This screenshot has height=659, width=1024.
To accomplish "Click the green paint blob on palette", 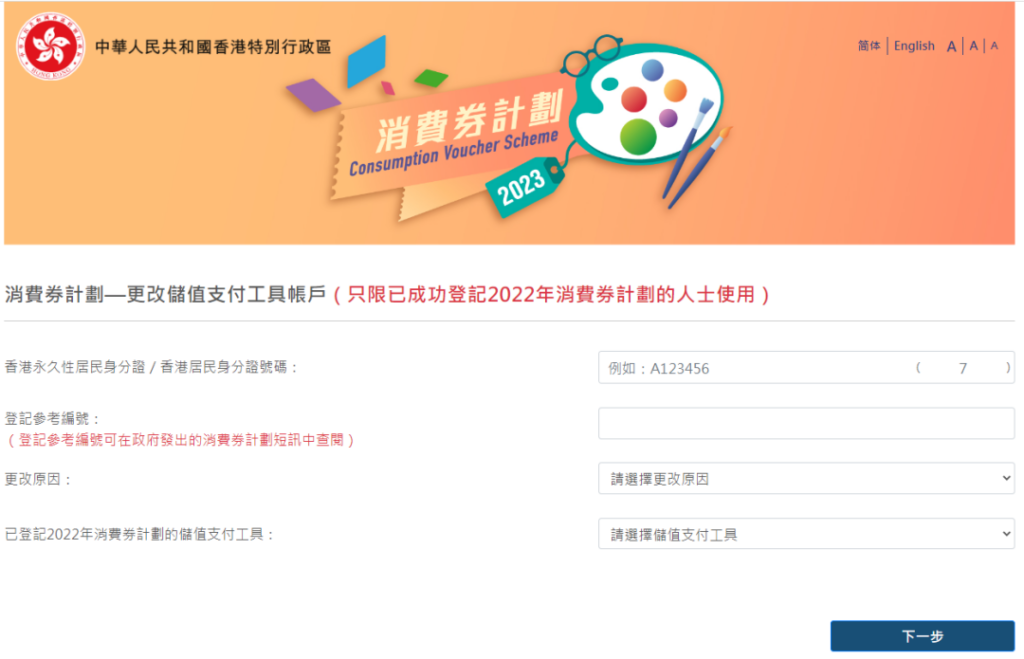I will [637, 135].
